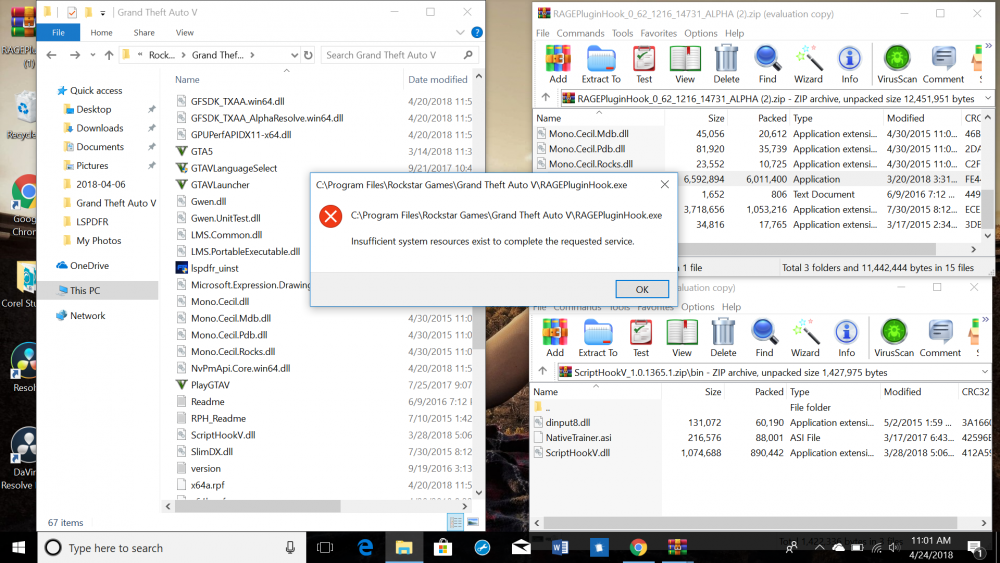1000x563 pixels.
Task: Refresh the Explorer folder view
Action: (308, 55)
